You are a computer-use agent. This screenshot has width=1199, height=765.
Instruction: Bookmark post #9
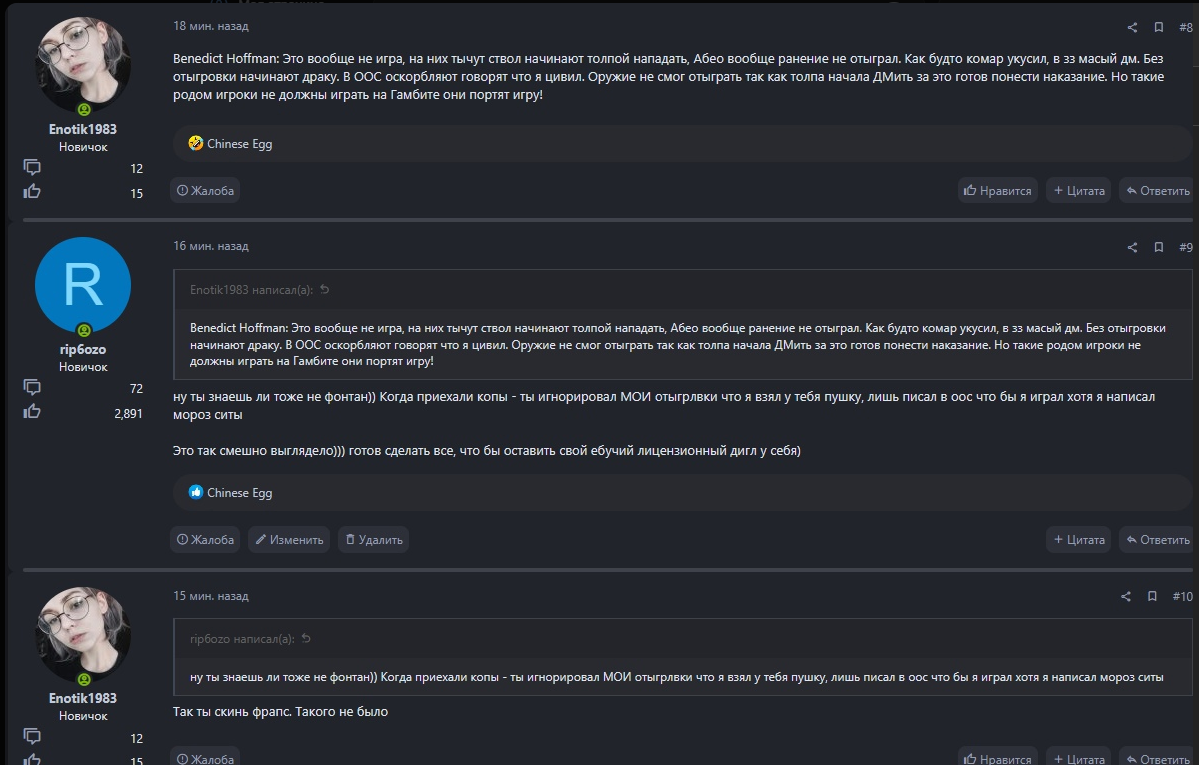click(1158, 247)
